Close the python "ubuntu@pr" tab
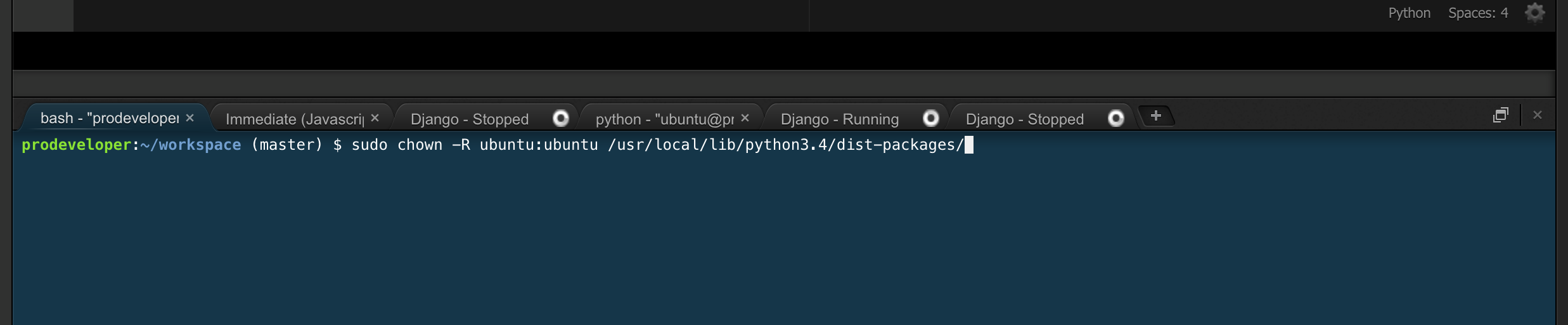Screen dimensions: 1568x325 pos(745,118)
